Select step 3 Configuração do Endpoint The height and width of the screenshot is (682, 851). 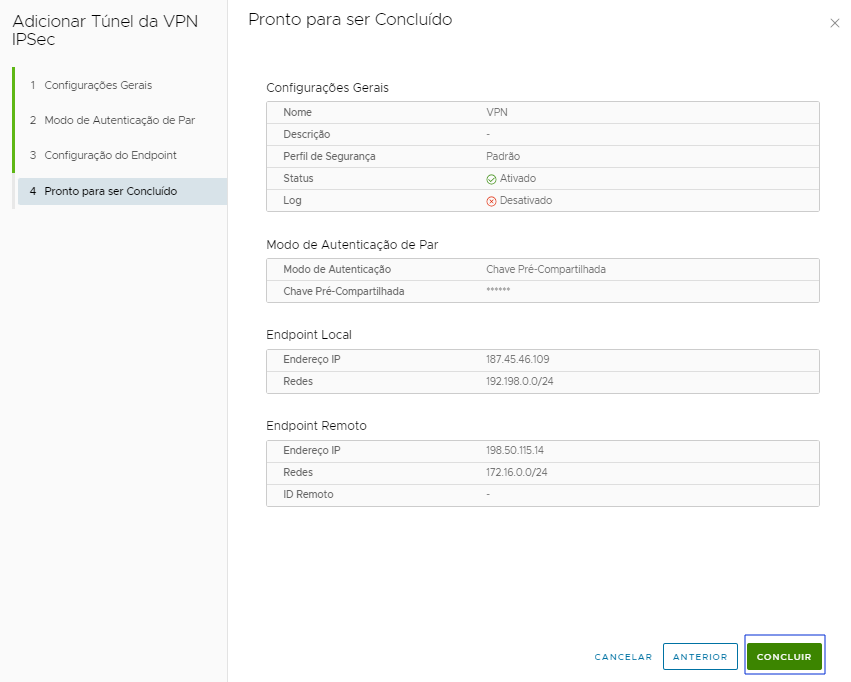pos(103,155)
